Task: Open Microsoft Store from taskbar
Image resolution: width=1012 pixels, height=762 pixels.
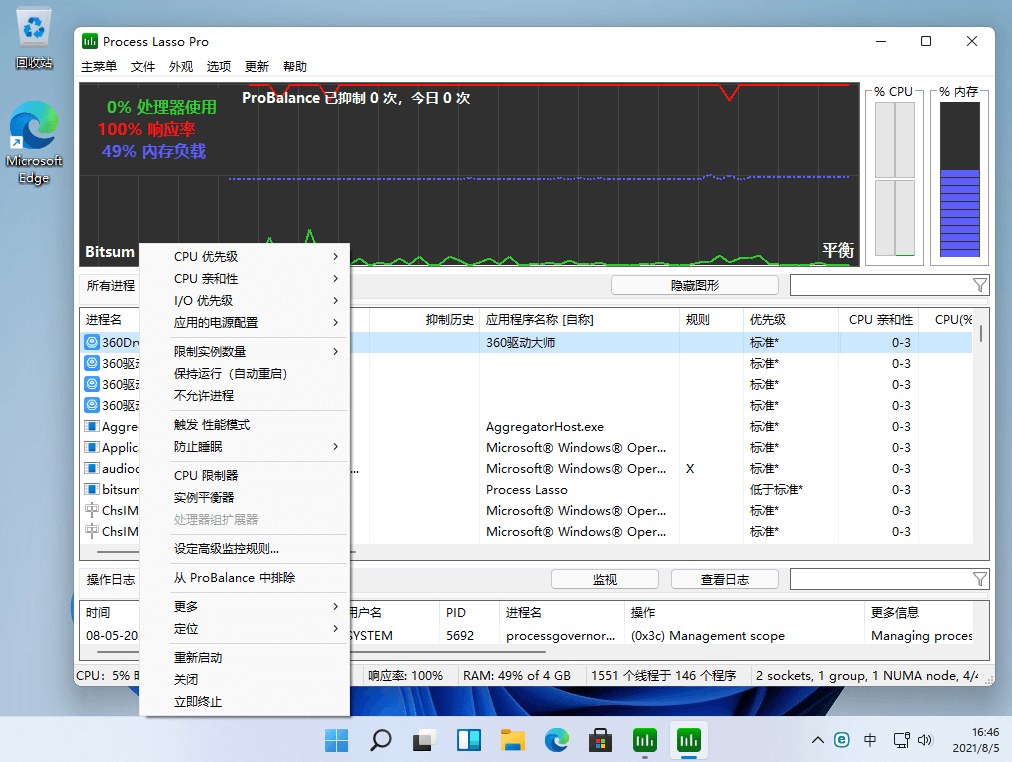Action: (600, 740)
